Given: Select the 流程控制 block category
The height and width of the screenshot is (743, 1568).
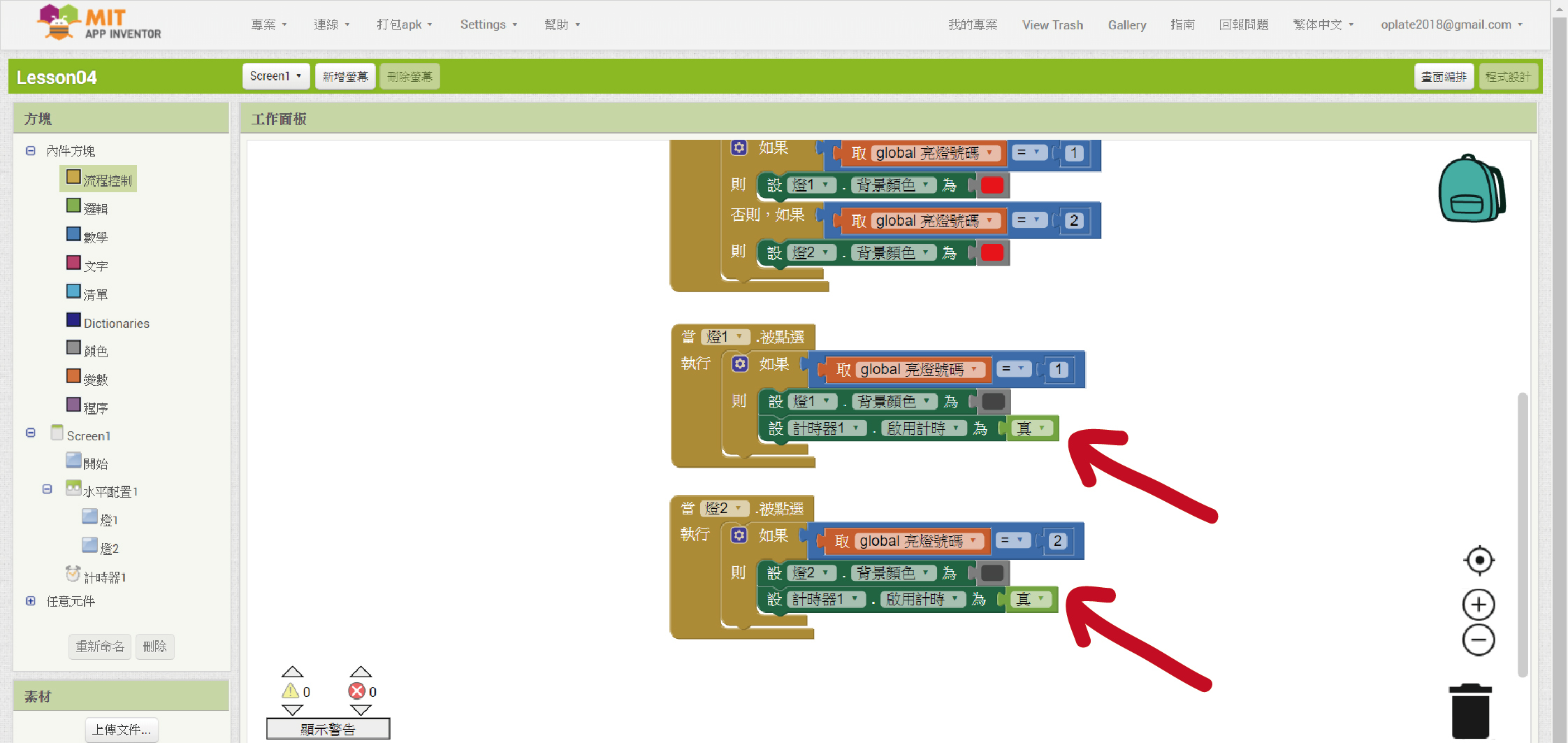Looking at the screenshot, I should 99,180.
